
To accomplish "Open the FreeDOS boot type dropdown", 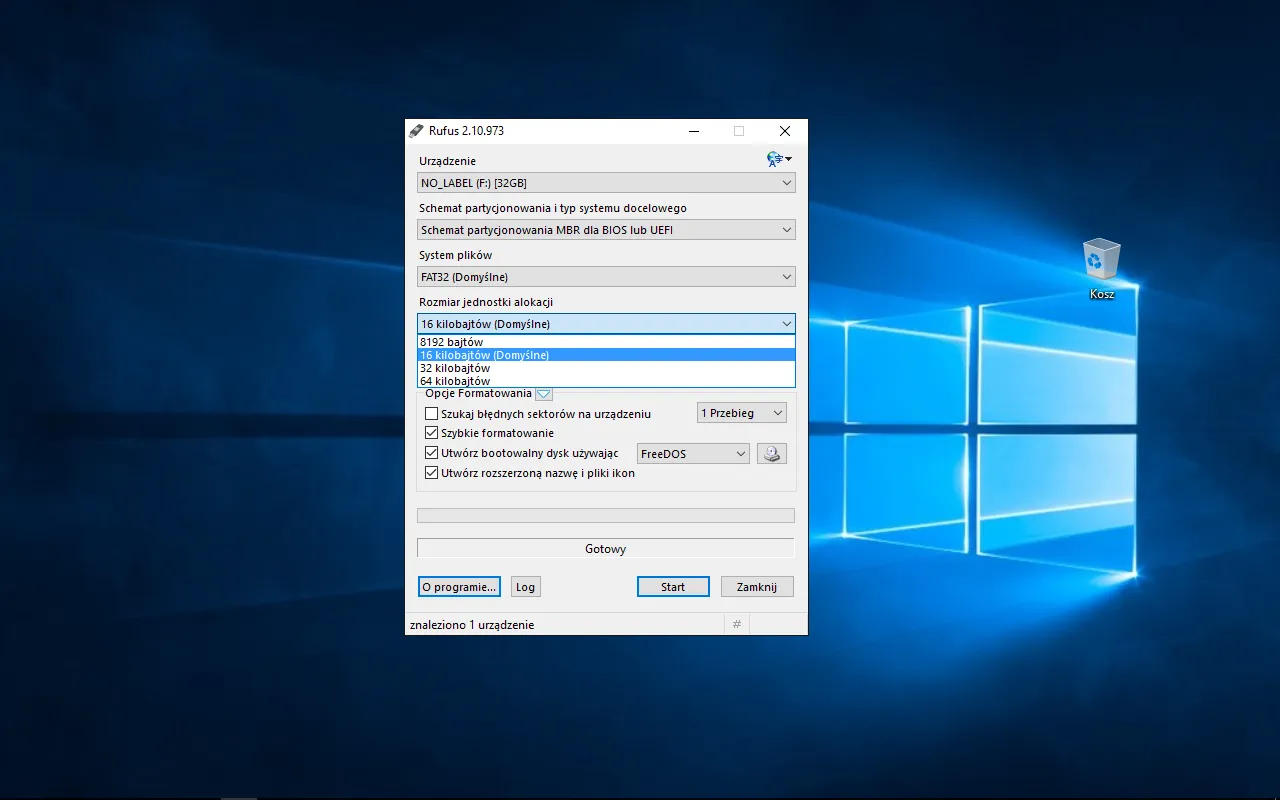I will point(693,454).
